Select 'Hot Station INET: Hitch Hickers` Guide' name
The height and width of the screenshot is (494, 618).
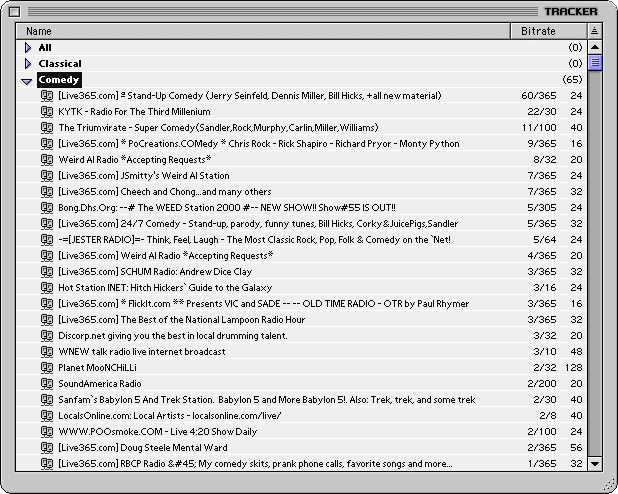tap(165, 288)
